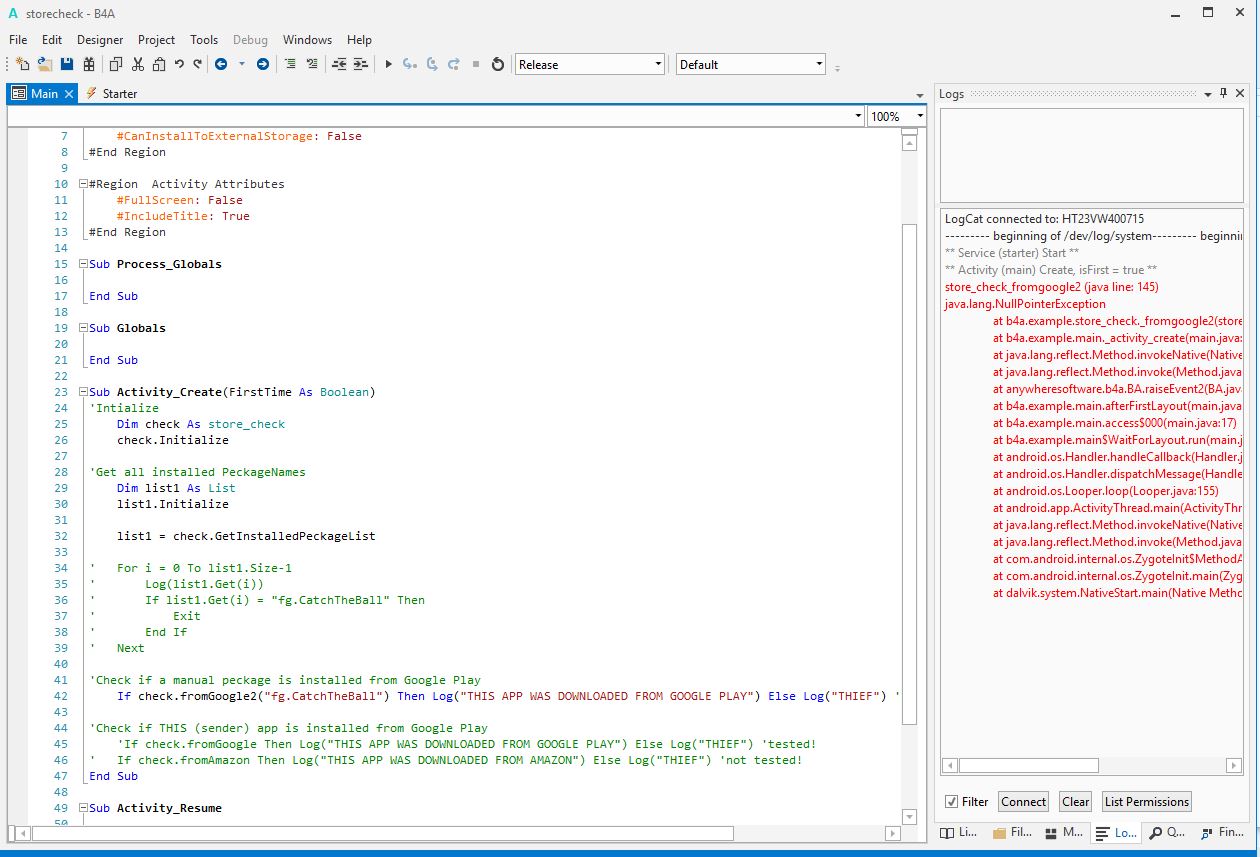The height and width of the screenshot is (857, 1260).
Task: Click the restart circular arrow icon
Action: [497, 64]
